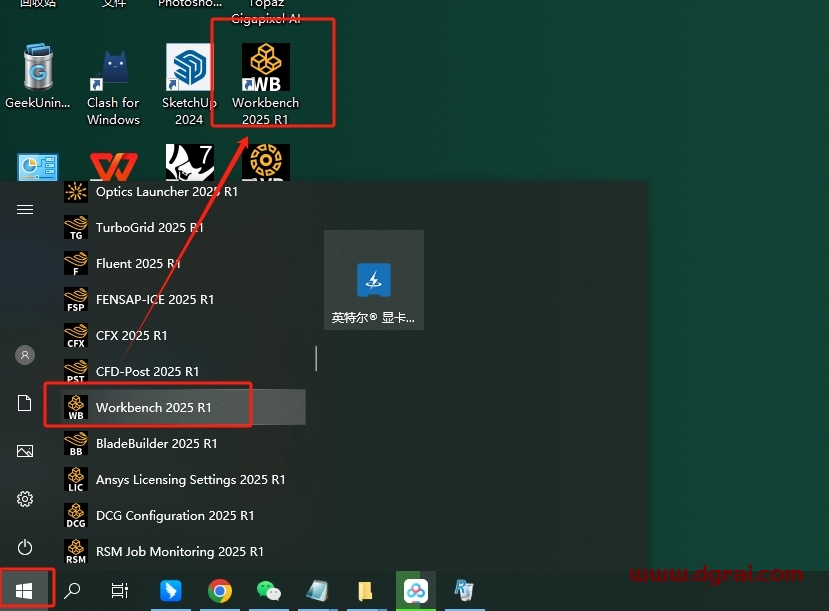Click the FENSAP-ICE FSP icon
The width and height of the screenshot is (829, 611).
point(76,299)
